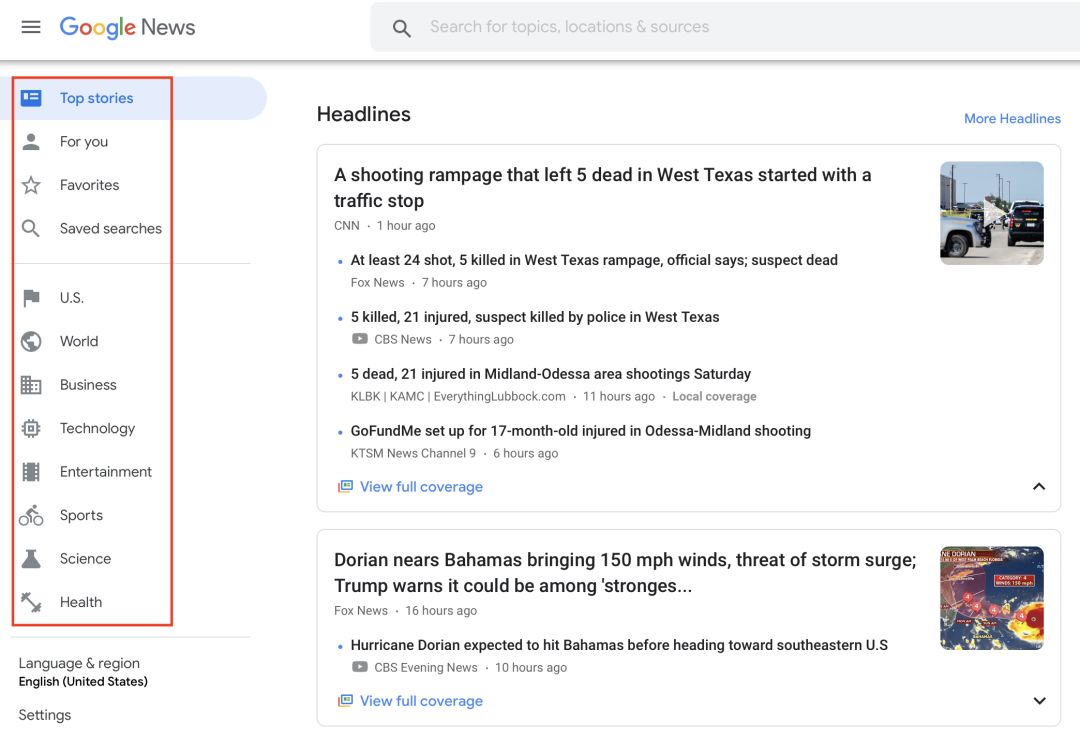1080x739 pixels.
Task: Collapse the West Texas shooting story card
Action: coord(1039,487)
